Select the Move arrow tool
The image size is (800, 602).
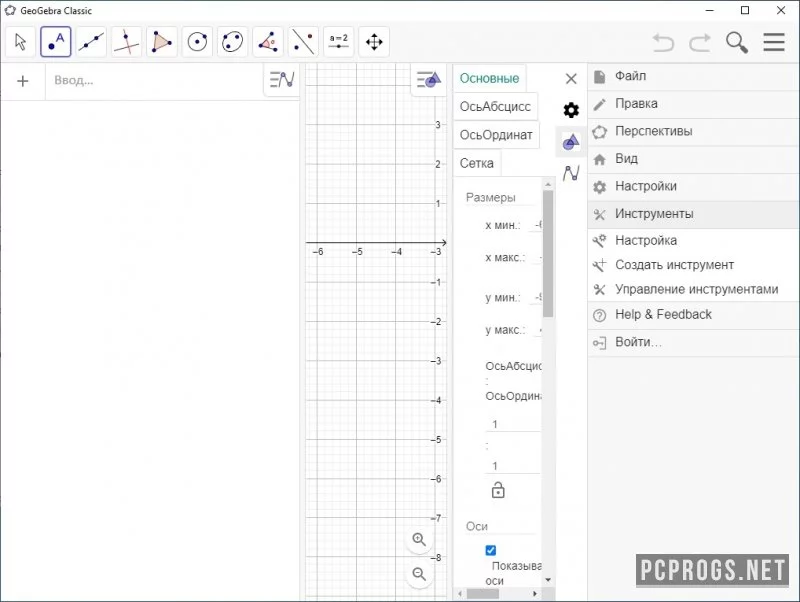(20, 42)
